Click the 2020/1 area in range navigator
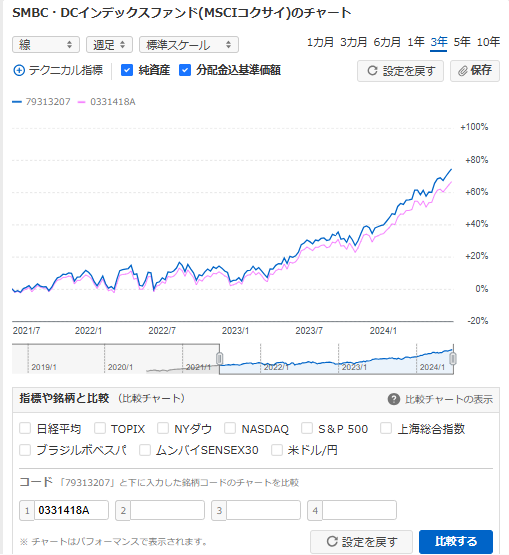The image size is (509, 555). pos(120,367)
